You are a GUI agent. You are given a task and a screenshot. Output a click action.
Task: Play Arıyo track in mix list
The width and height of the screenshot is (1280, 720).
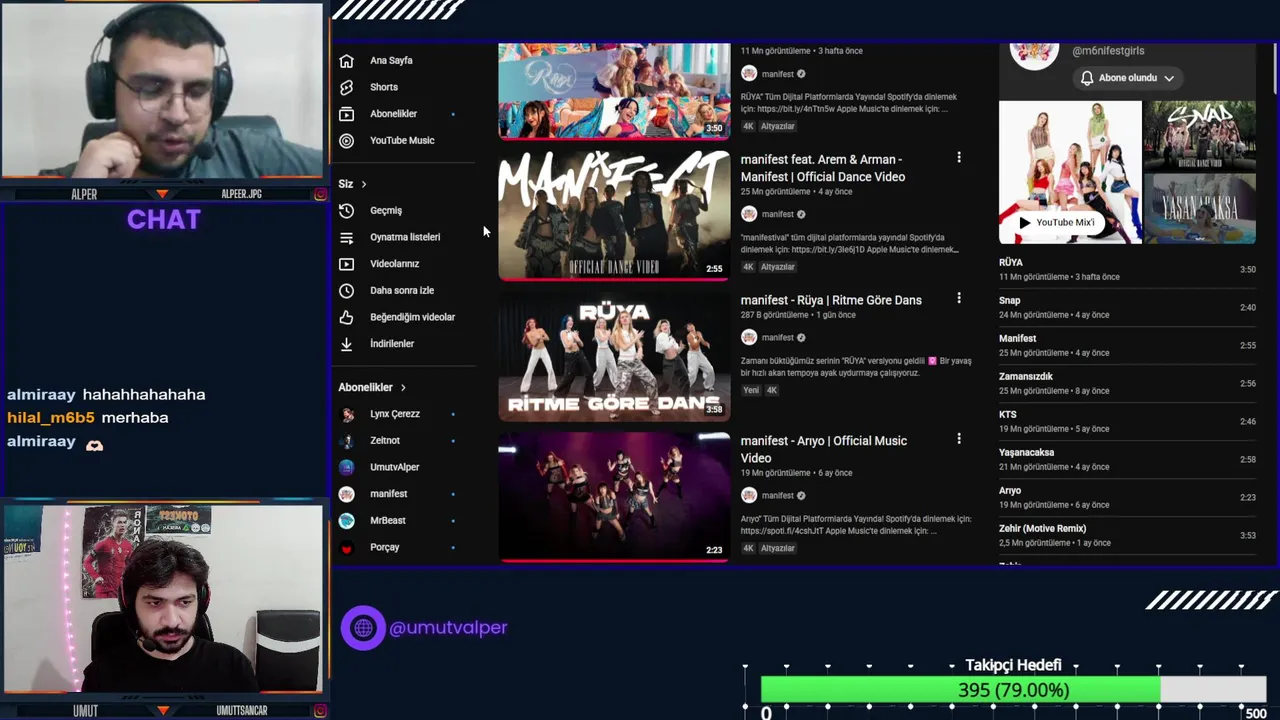coord(1127,497)
